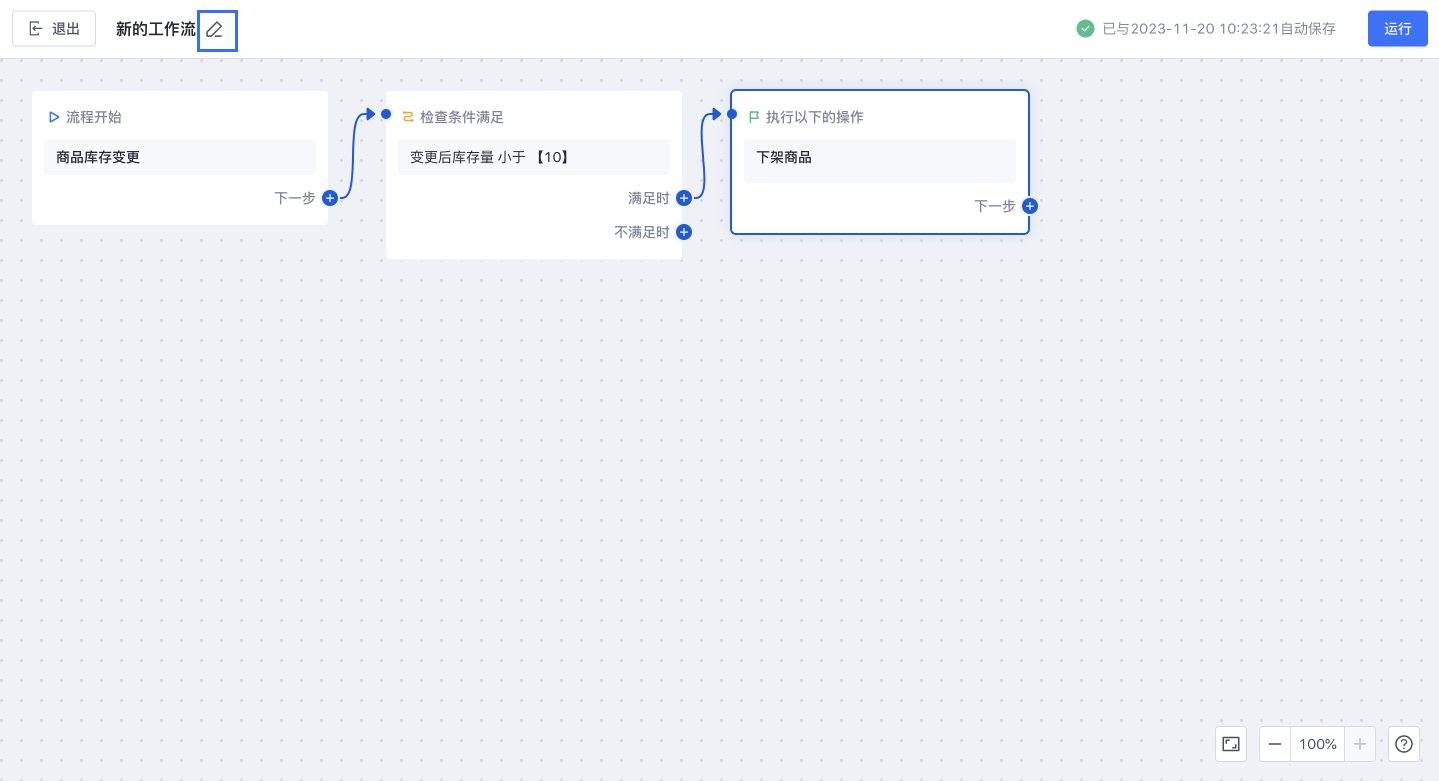Click the plus connector next to 不满足时

click(684, 232)
